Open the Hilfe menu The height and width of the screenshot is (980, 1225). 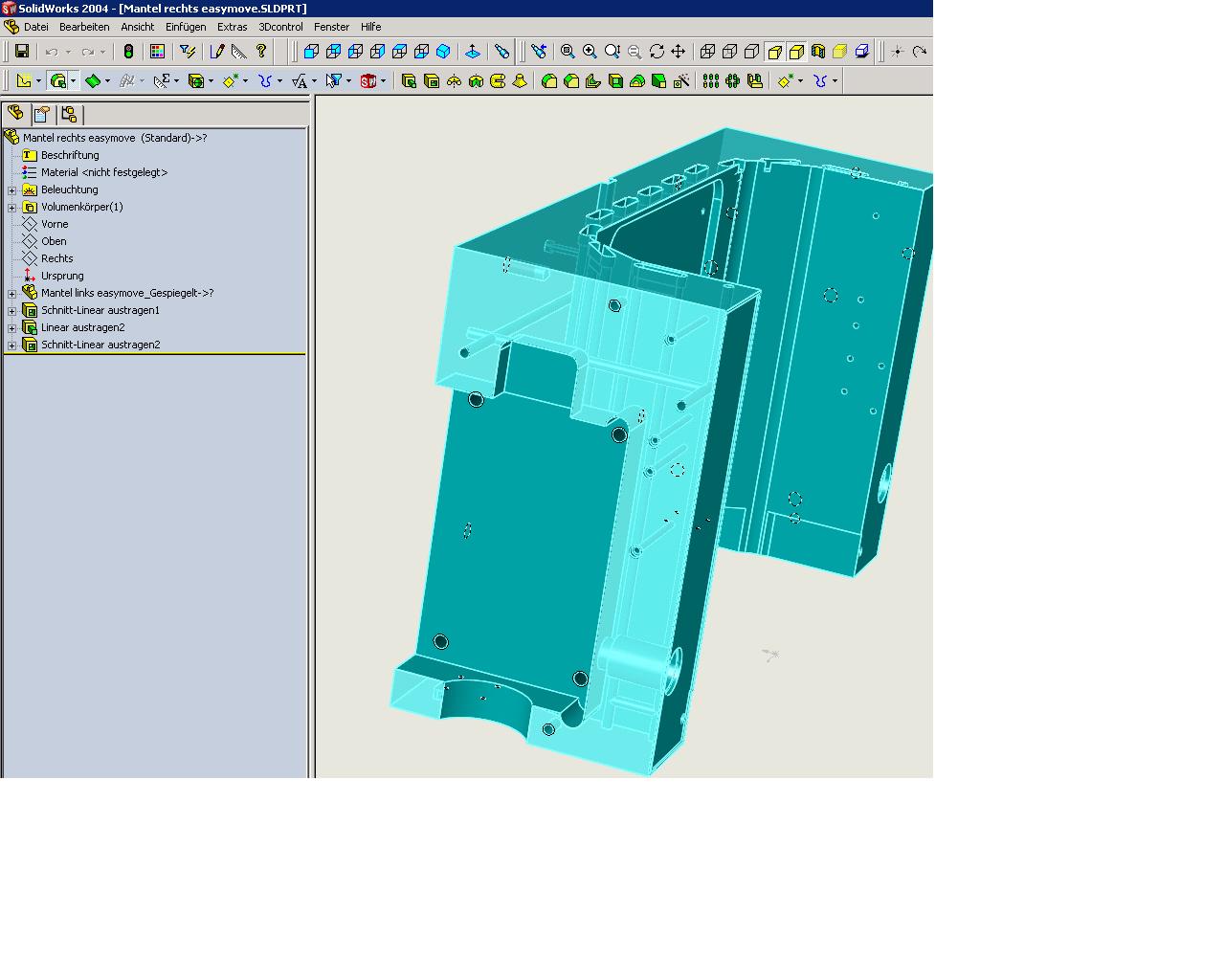pos(371,27)
